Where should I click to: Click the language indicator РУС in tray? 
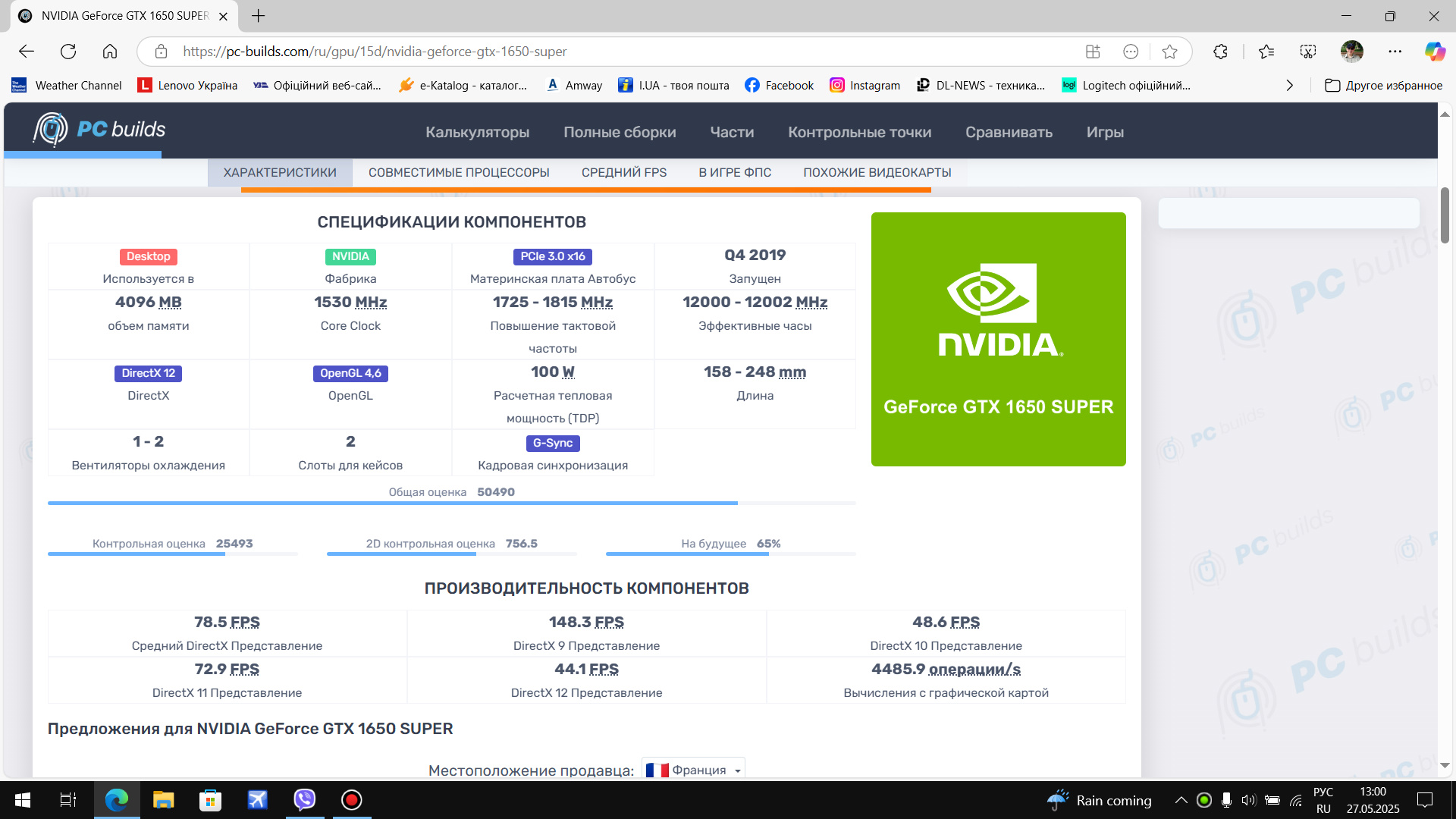click(1323, 792)
